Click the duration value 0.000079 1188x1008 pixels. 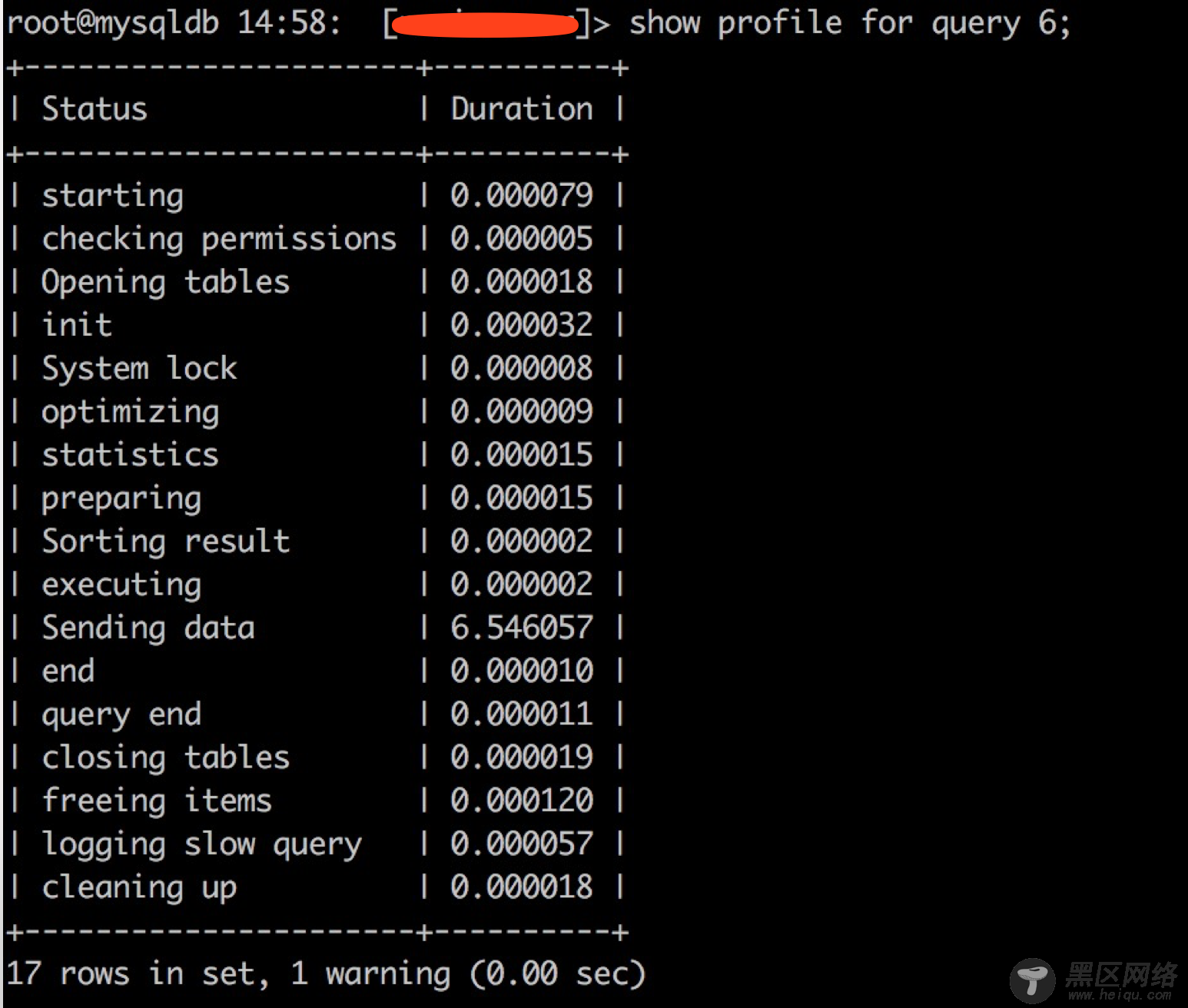pyautogui.click(x=522, y=195)
